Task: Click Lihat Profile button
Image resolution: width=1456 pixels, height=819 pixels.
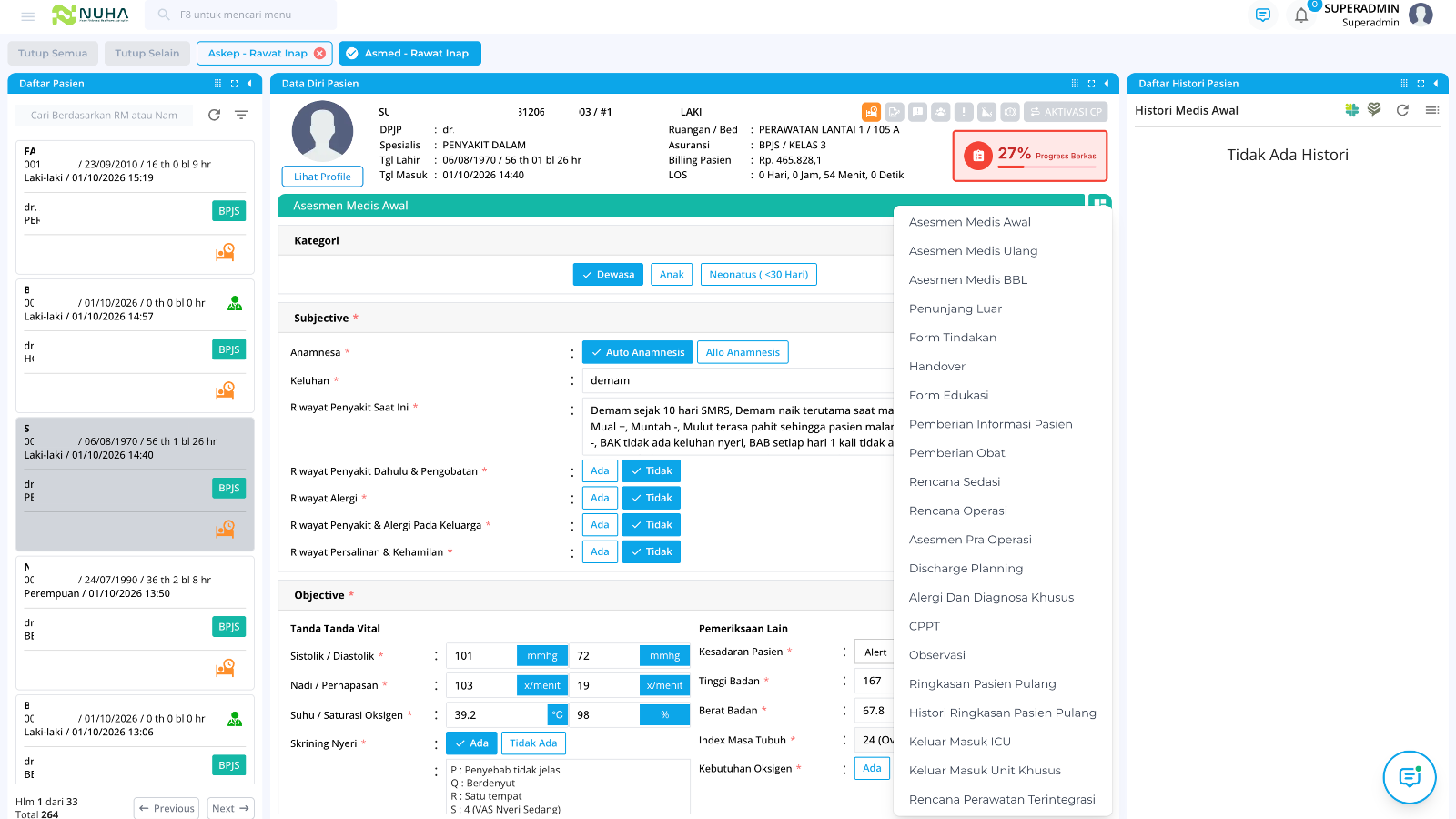Action: [322, 177]
